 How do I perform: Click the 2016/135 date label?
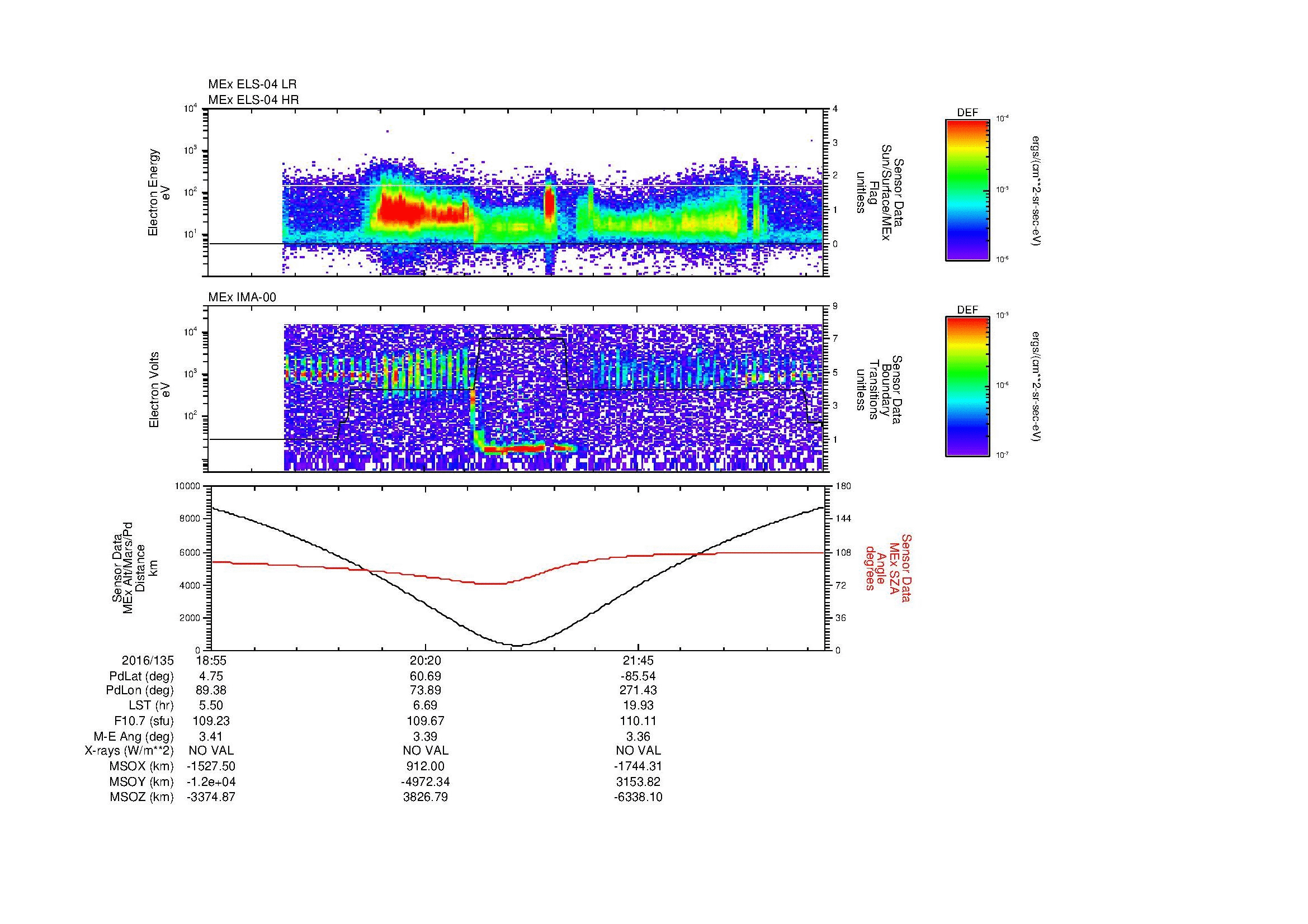148,661
